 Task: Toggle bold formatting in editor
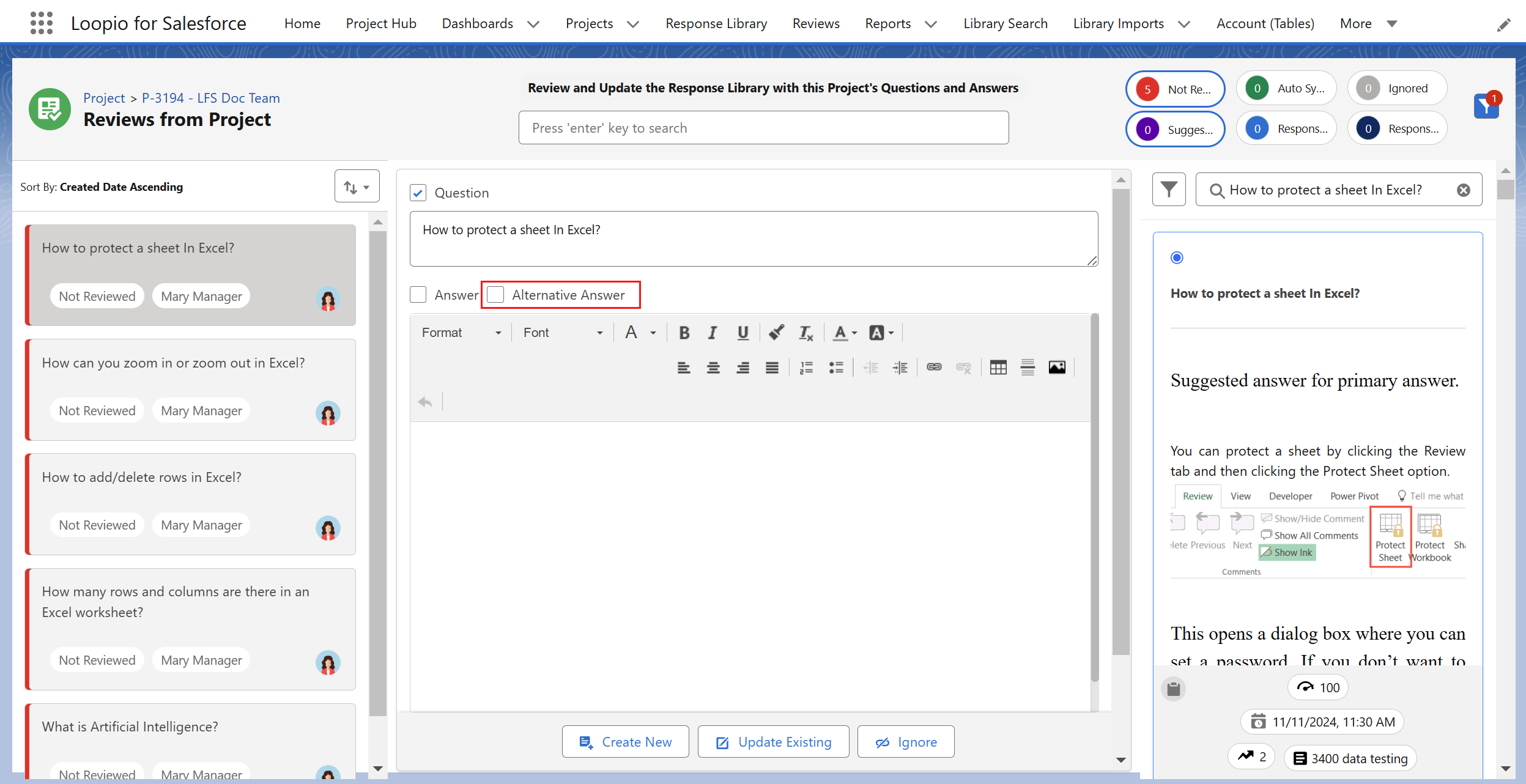click(684, 333)
